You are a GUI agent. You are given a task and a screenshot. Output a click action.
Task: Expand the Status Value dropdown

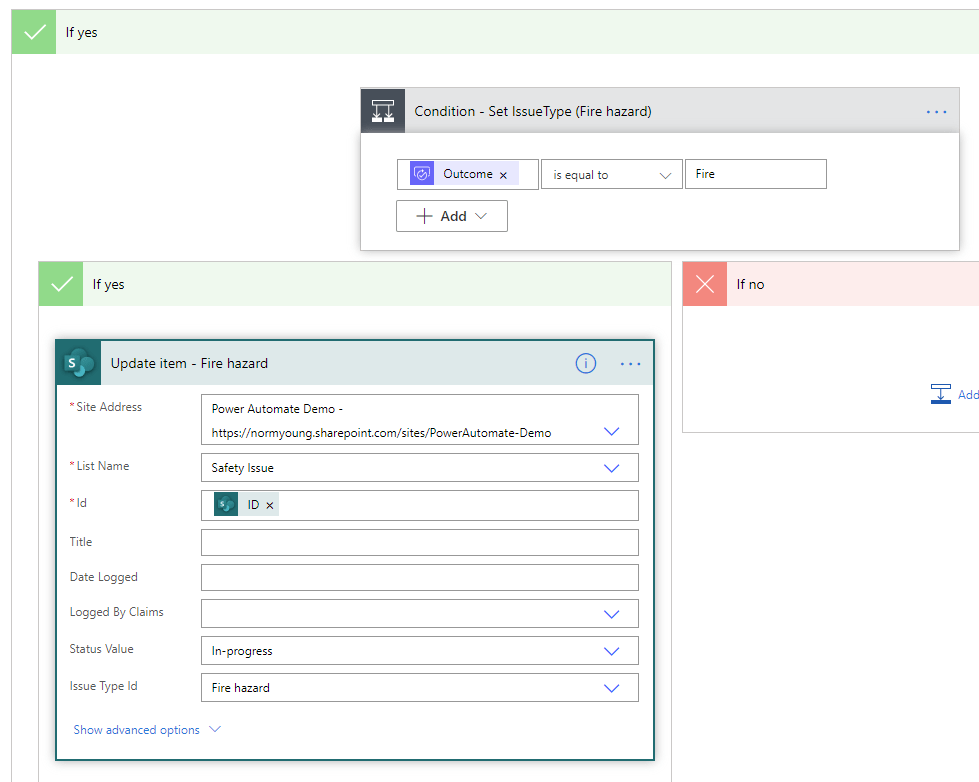tap(612, 651)
